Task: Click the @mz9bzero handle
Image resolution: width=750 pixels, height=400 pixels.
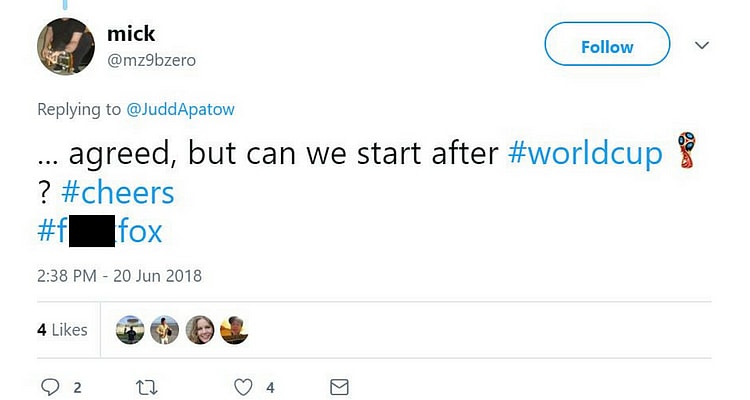Action: coord(151,60)
